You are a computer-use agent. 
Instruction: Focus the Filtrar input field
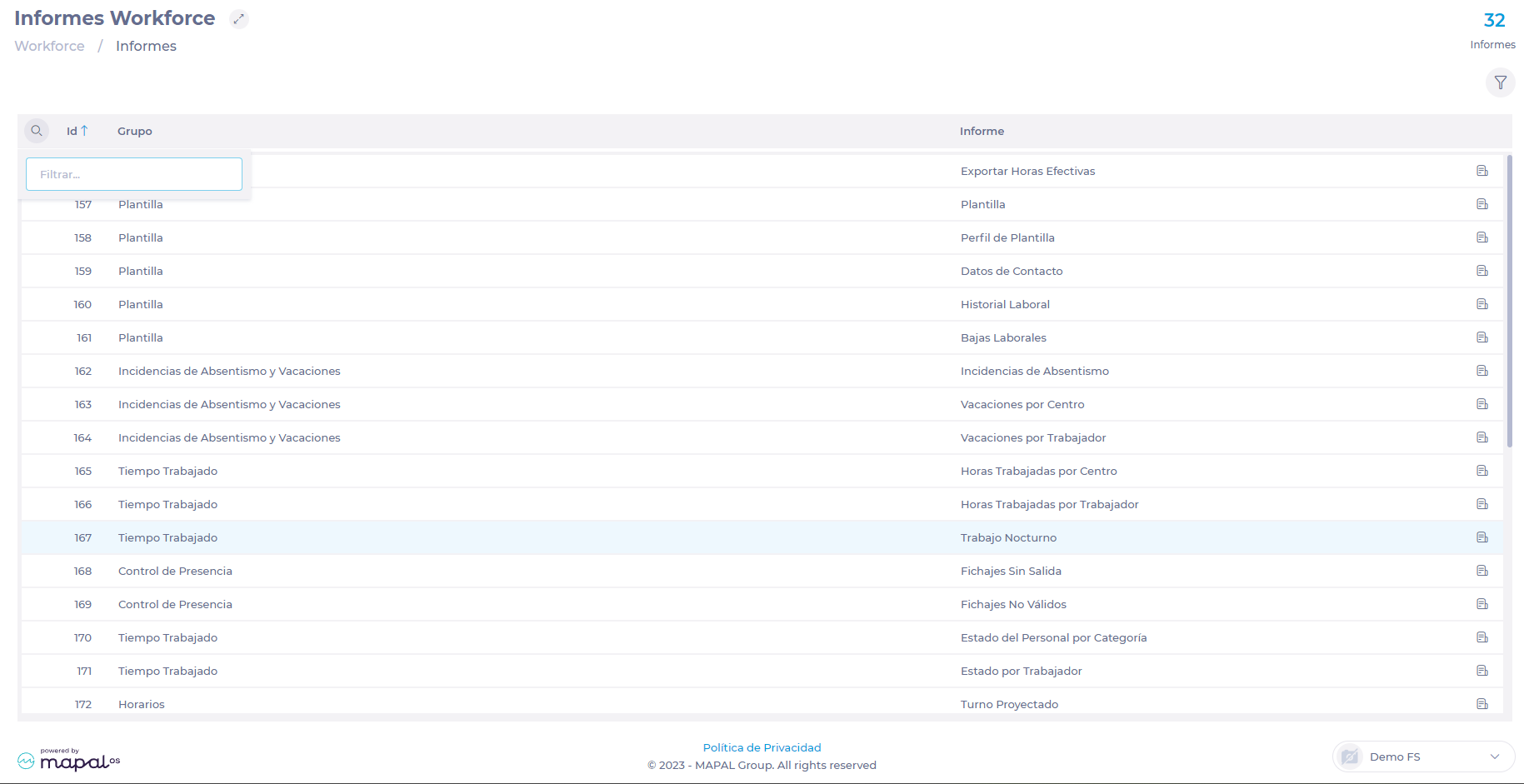(x=134, y=174)
